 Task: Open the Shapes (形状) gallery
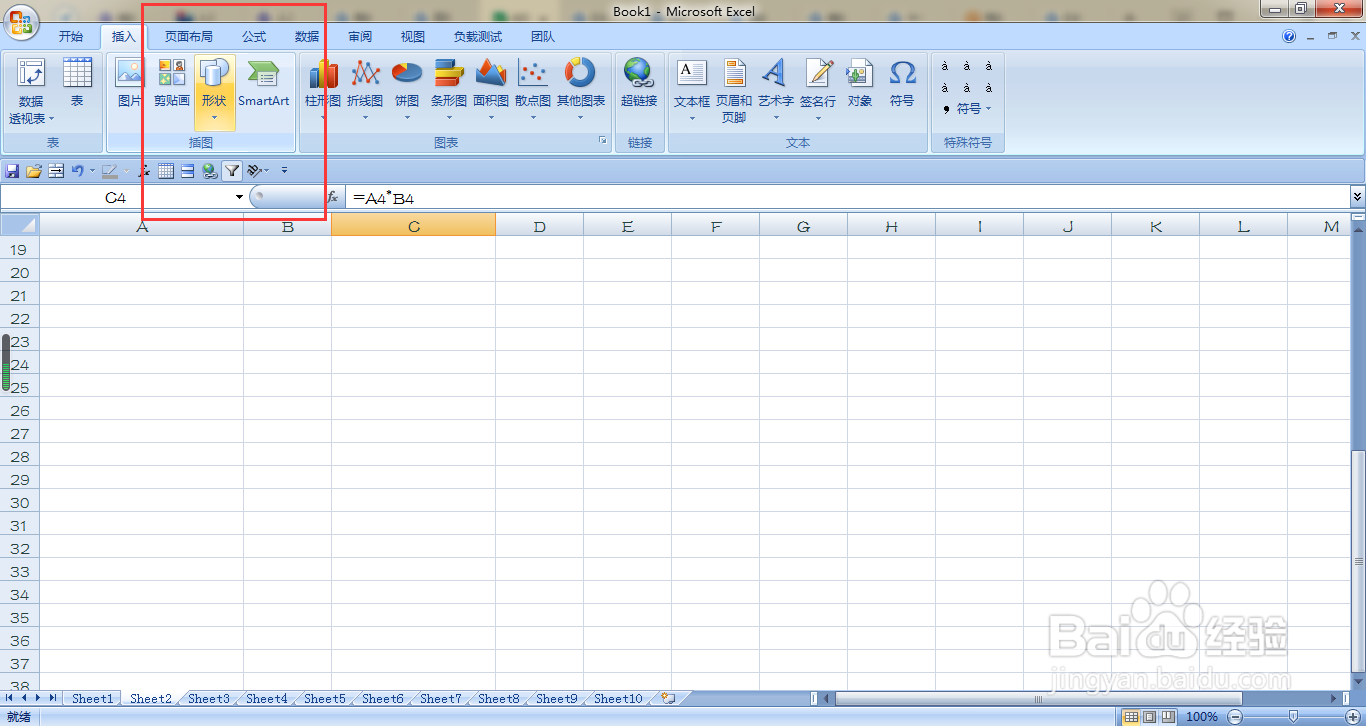(214, 92)
